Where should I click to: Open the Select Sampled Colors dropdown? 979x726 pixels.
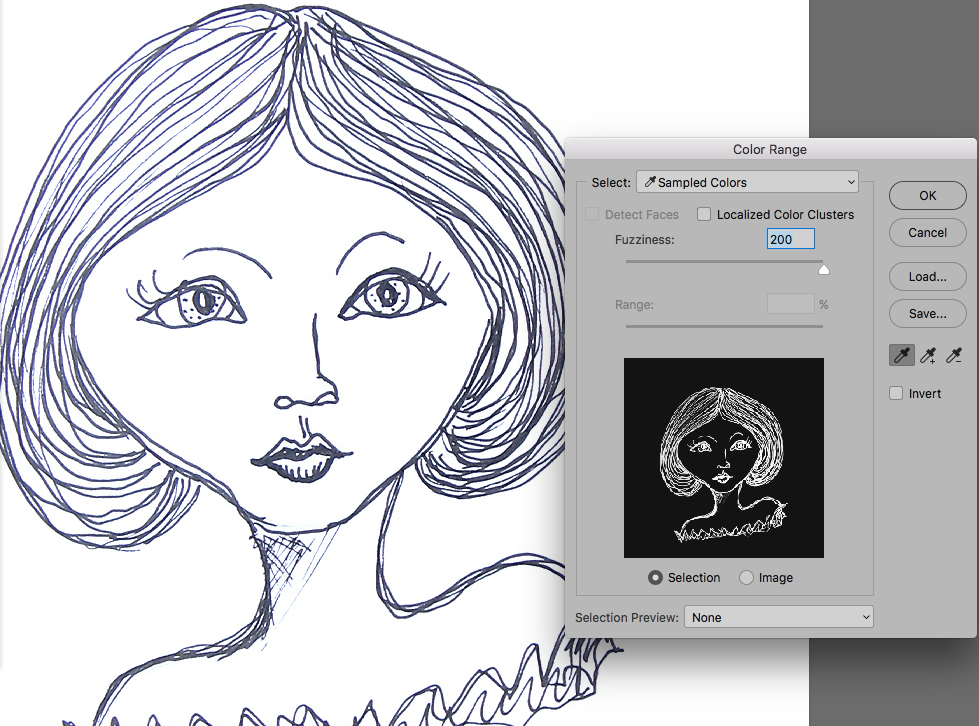[x=747, y=182]
